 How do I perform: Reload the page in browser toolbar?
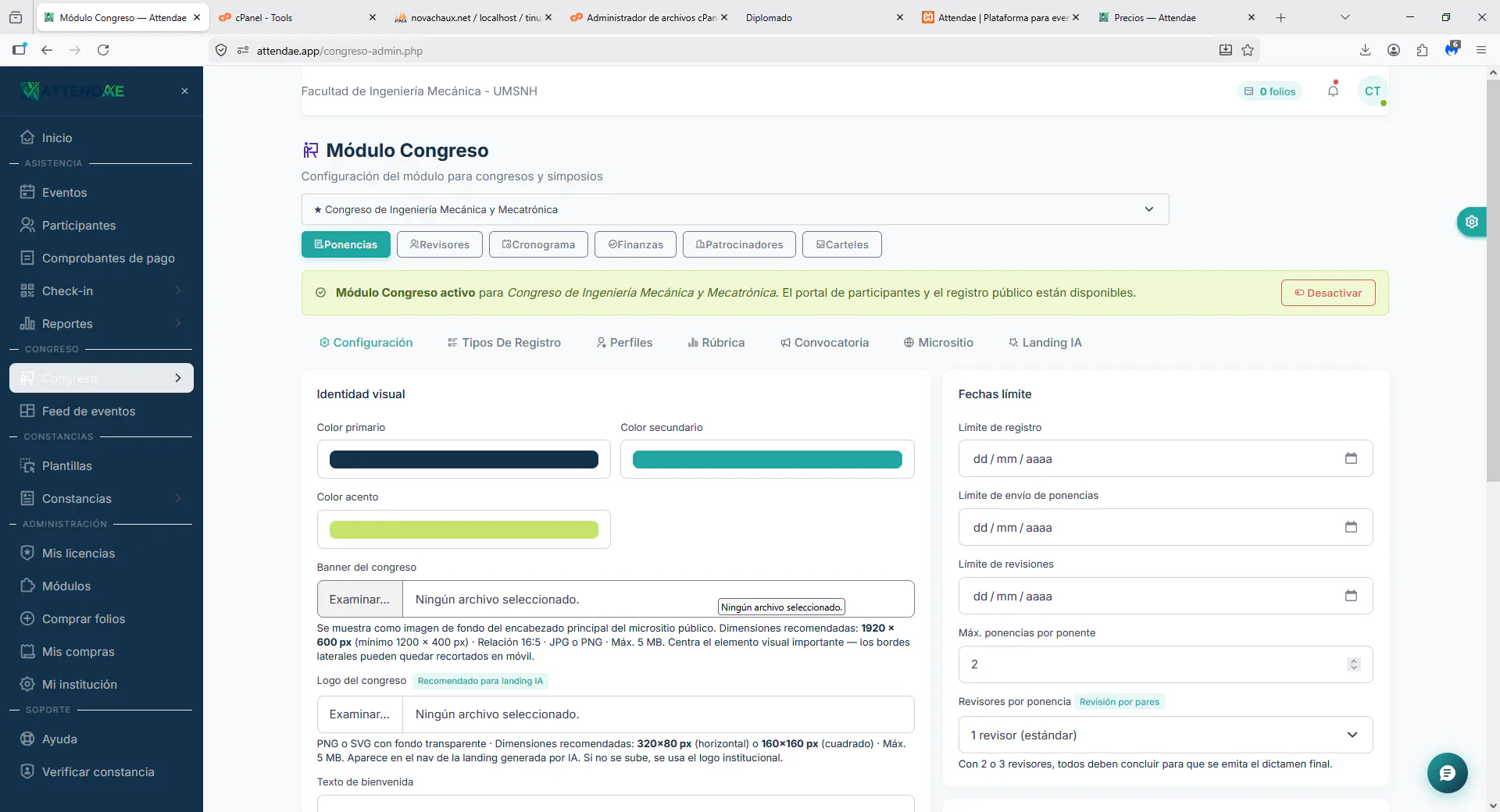[x=103, y=50]
